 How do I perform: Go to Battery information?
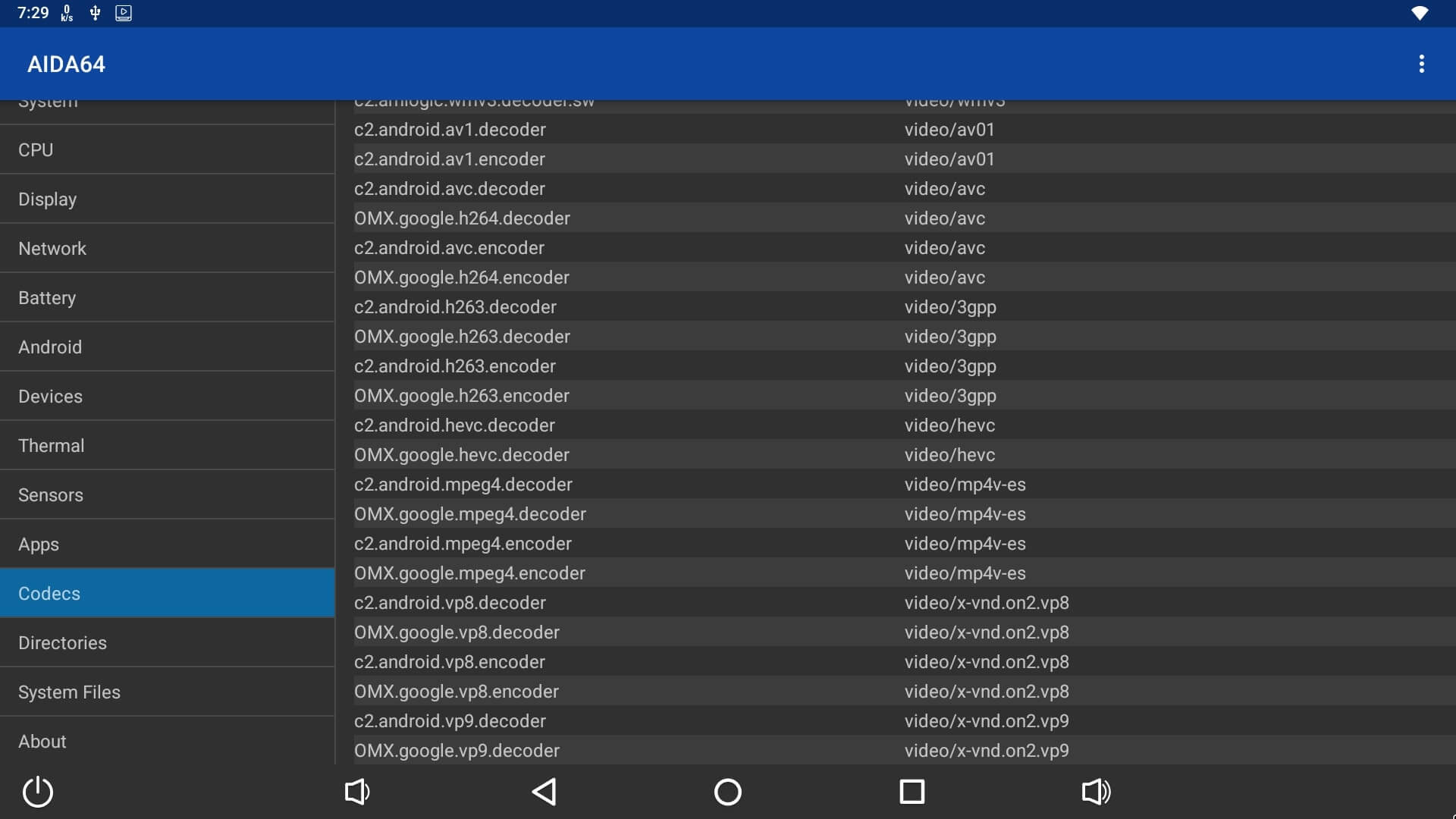pos(167,298)
